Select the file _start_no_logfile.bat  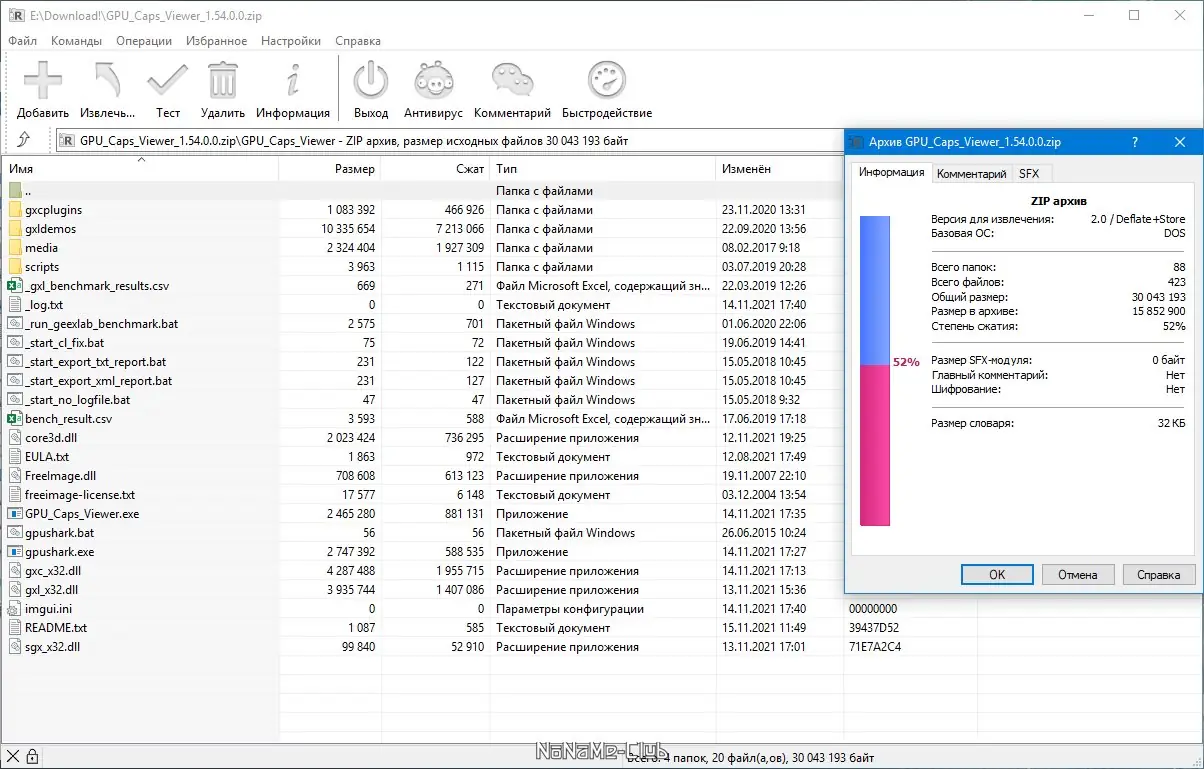point(77,400)
